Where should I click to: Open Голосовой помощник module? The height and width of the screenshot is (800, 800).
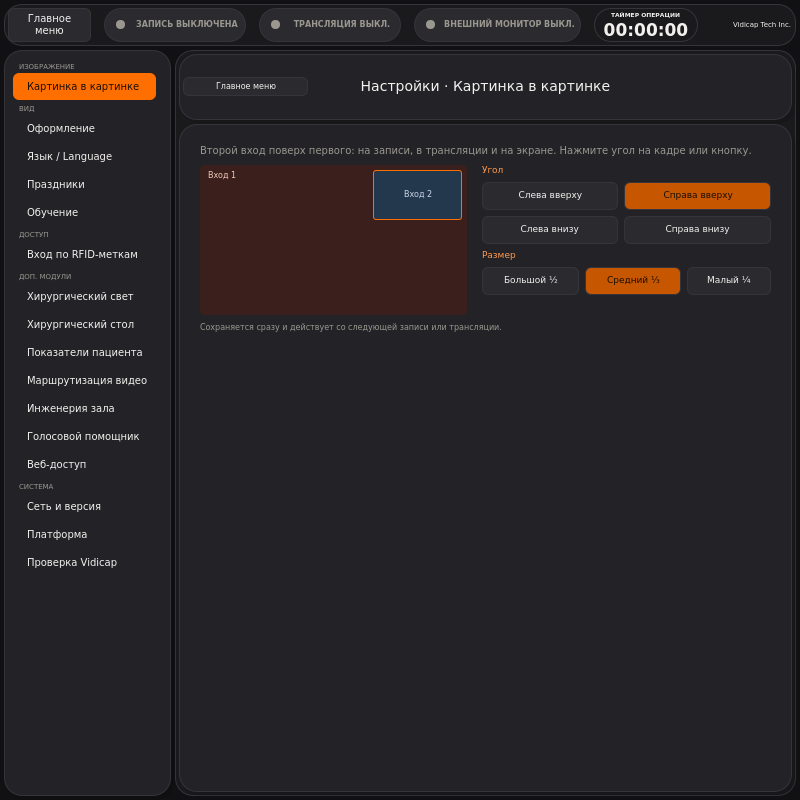[85, 437]
